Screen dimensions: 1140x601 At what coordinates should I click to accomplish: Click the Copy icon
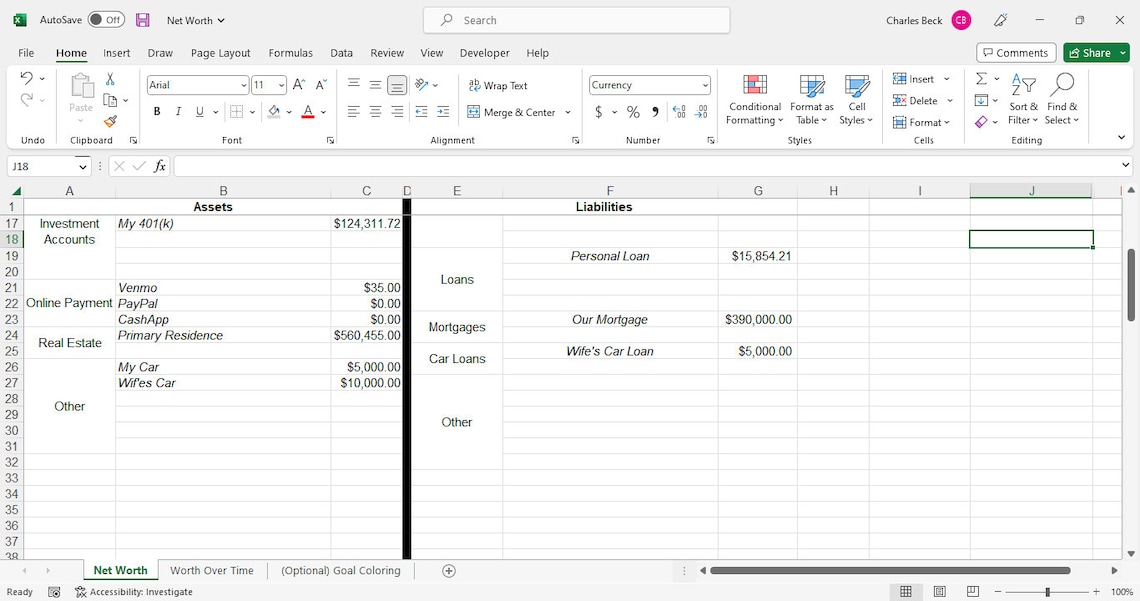[111, 100]
